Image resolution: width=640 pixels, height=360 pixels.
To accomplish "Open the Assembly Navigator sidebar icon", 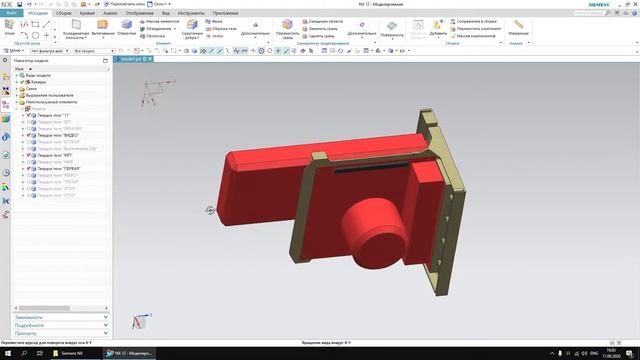I will click(x=6, y=77).
